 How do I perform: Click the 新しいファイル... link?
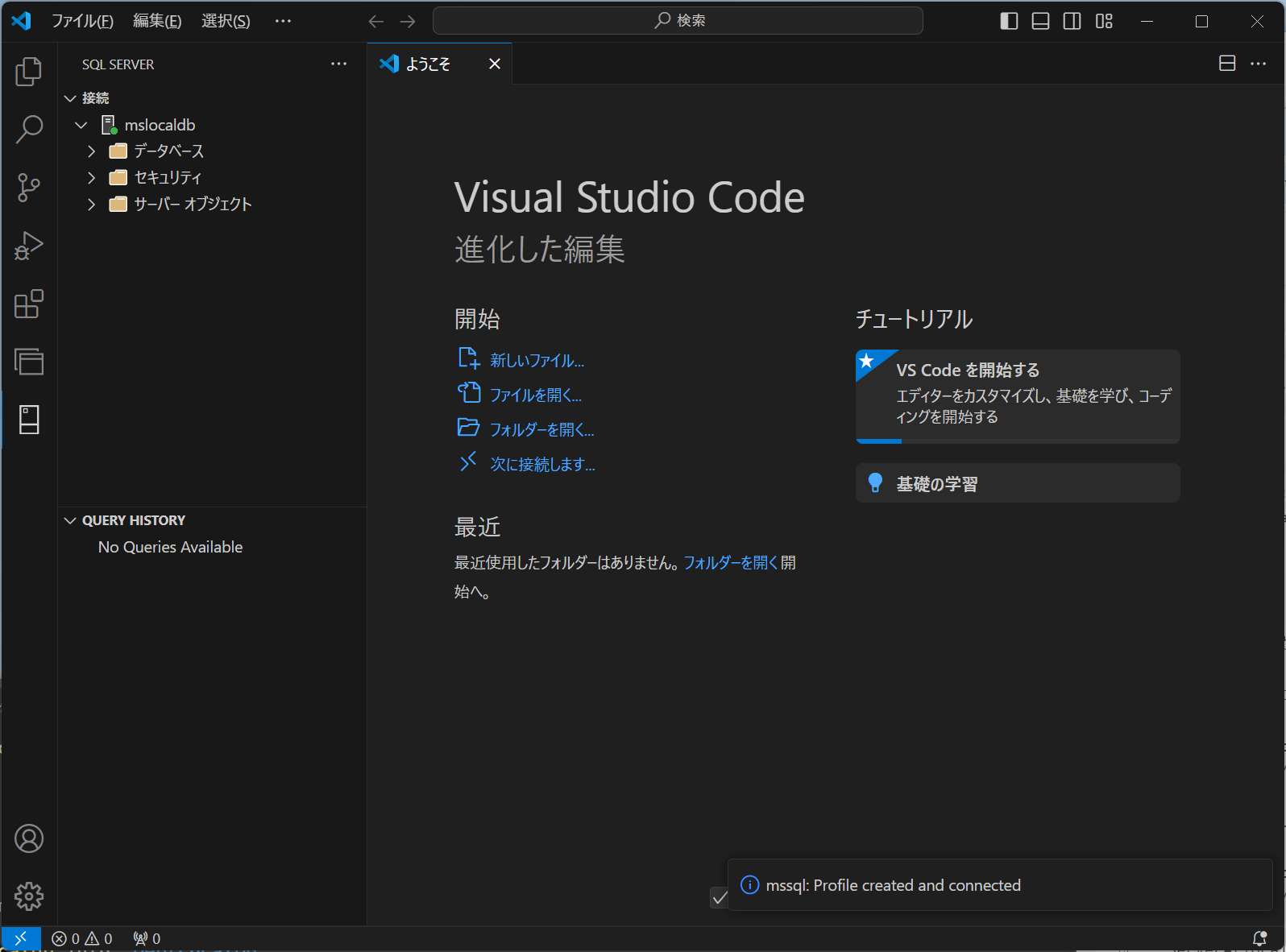coord(537,361)
